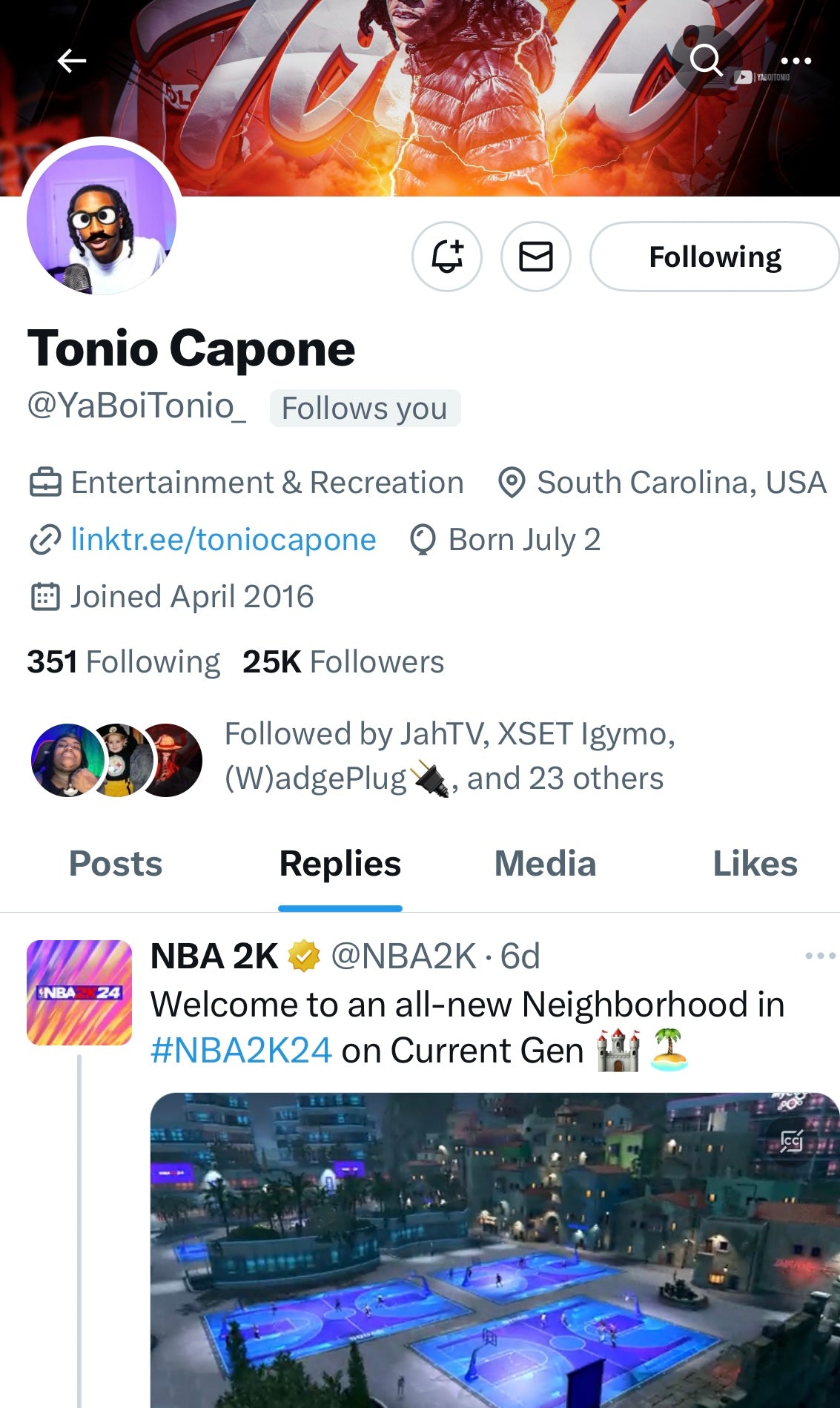Viewport: 840px width, 1408px height.
Task: Switch to the Media tab
Action: pyautogui.click(x=545, y=864)
